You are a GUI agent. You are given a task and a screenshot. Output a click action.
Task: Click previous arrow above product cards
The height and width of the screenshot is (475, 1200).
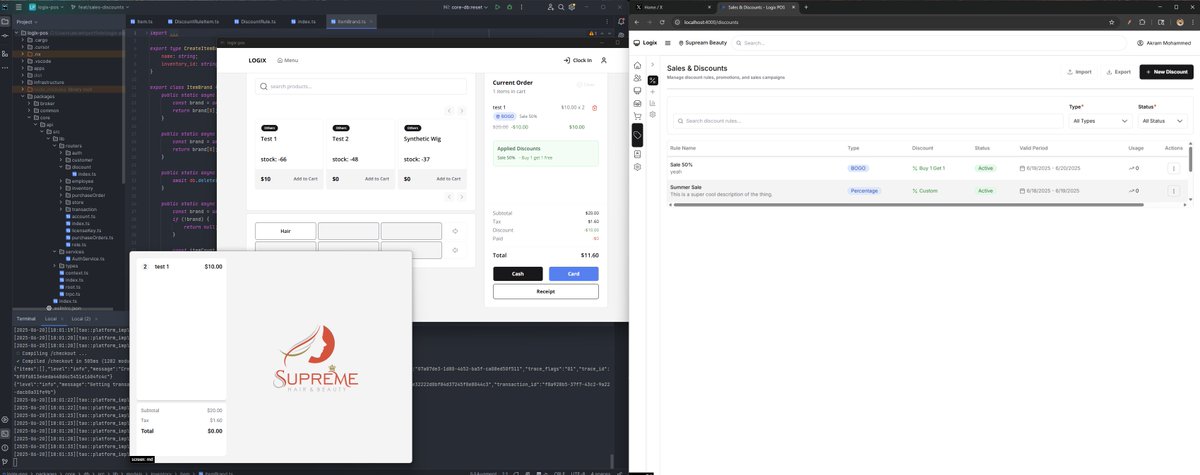449,110
